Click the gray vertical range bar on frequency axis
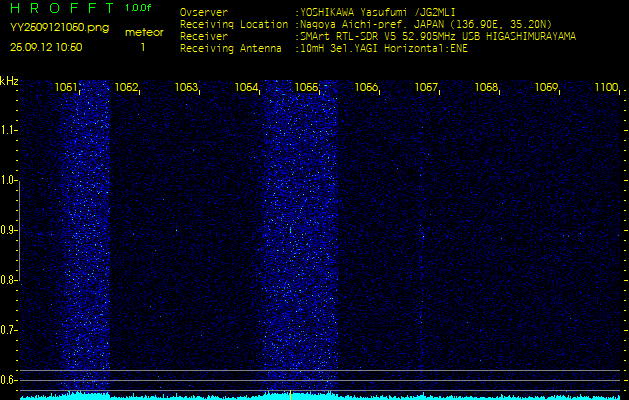This screenshot has width=629, height=400. pyautogui.click(x=19, y=230)
